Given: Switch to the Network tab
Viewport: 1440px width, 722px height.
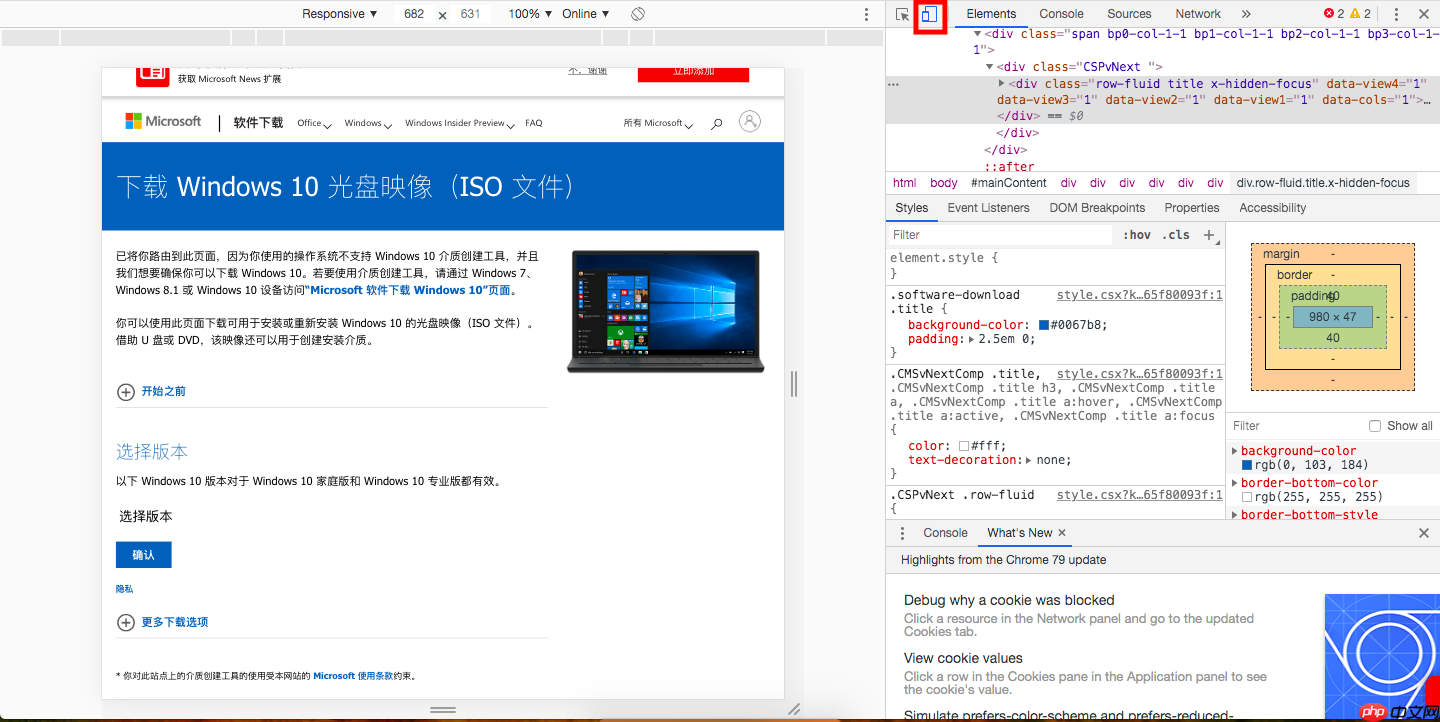Looking at the screenshot, I should 1197,14.
